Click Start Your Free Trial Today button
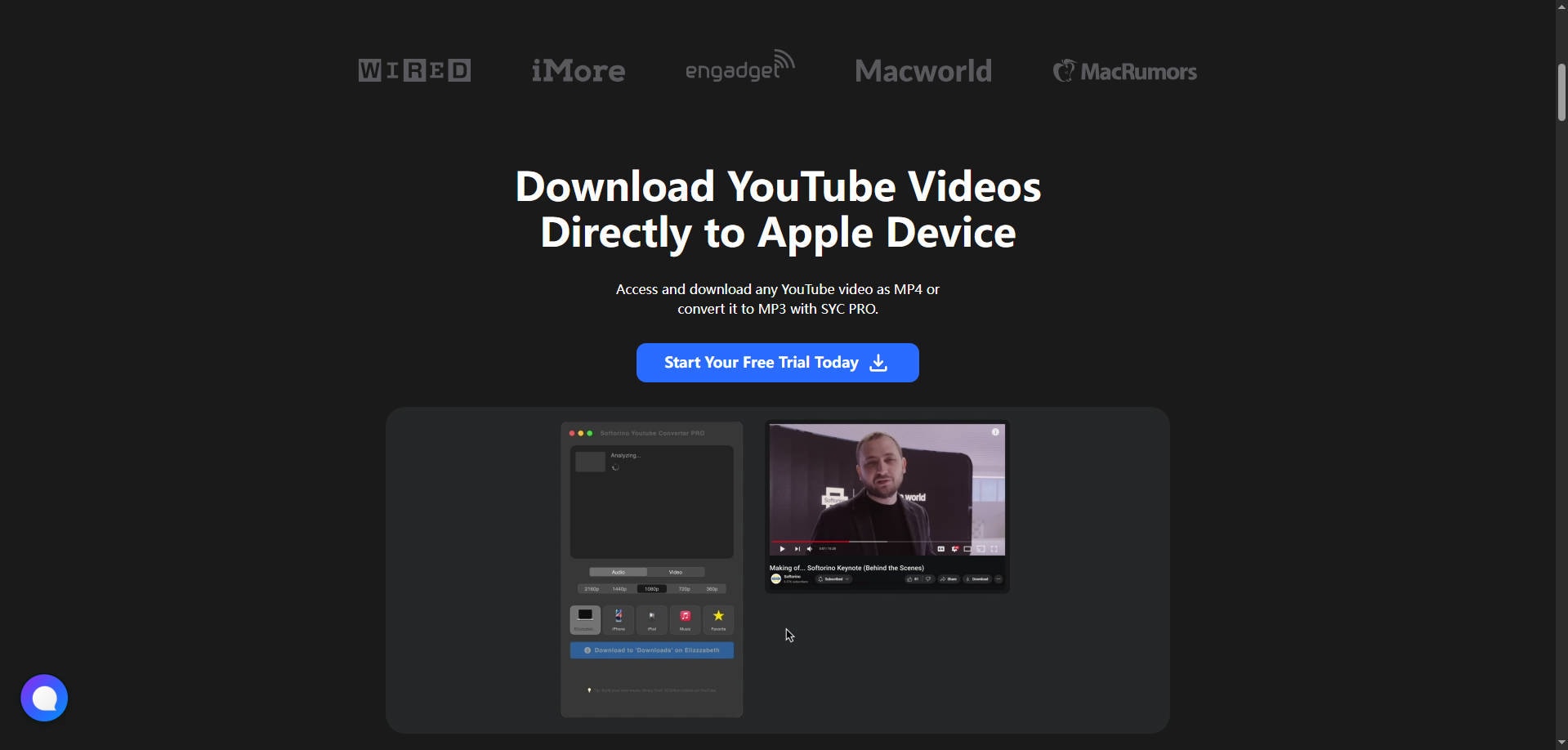This screenshot has width=1568, height=750. point(778,363)
